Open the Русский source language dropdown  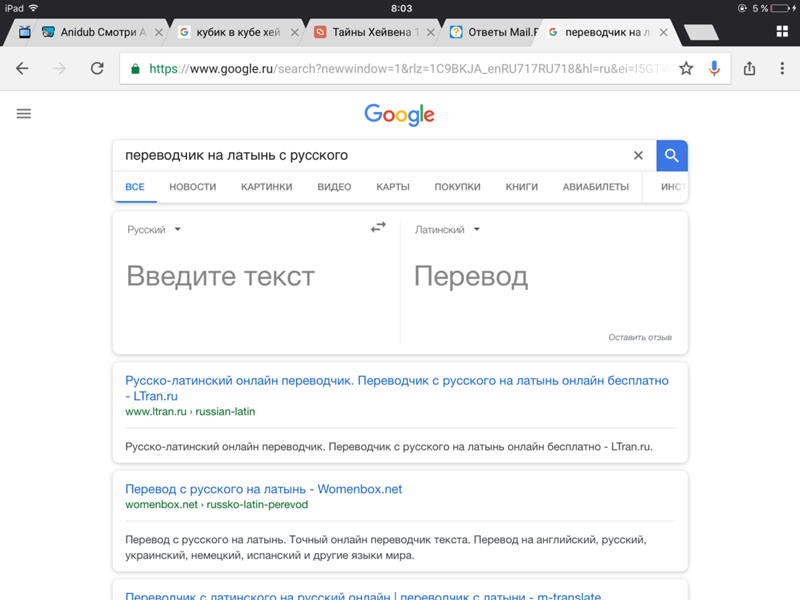coord(154,230)
